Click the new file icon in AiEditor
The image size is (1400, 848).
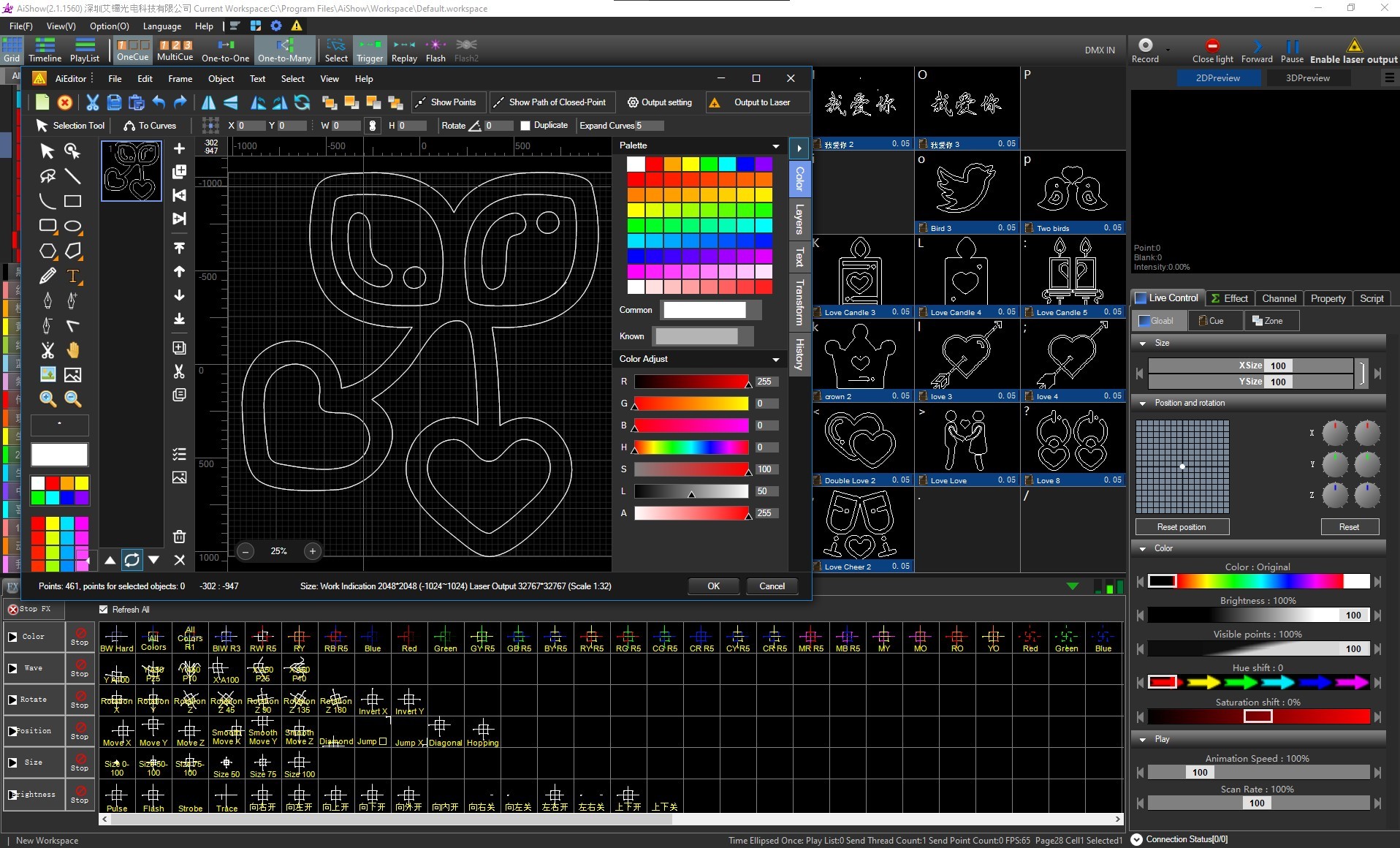pos(42,102)
